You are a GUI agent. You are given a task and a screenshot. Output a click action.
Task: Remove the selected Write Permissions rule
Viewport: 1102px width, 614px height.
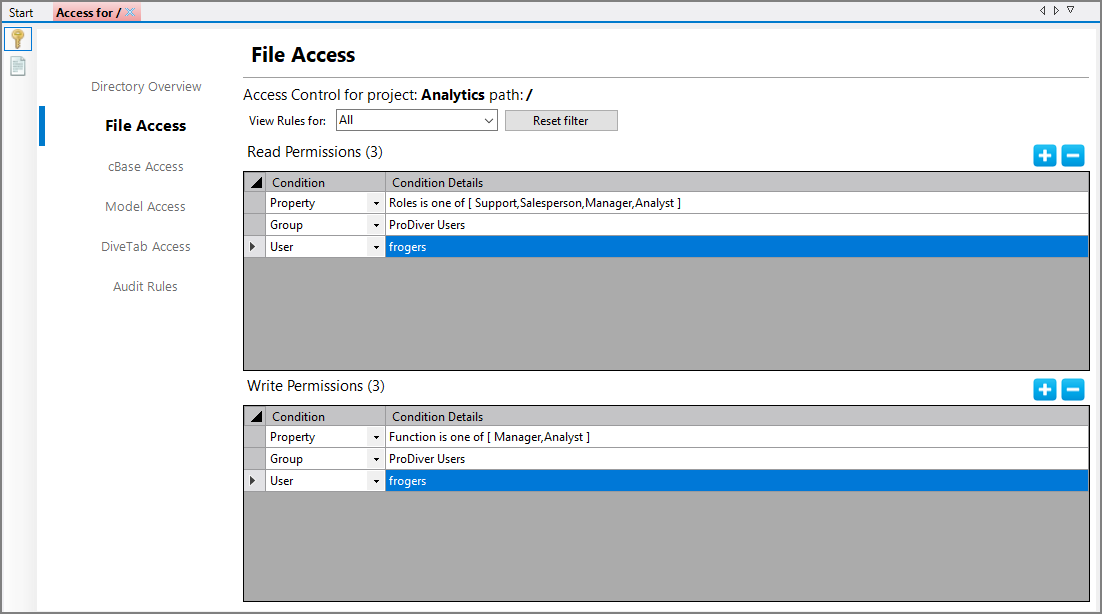[1072, 390]
